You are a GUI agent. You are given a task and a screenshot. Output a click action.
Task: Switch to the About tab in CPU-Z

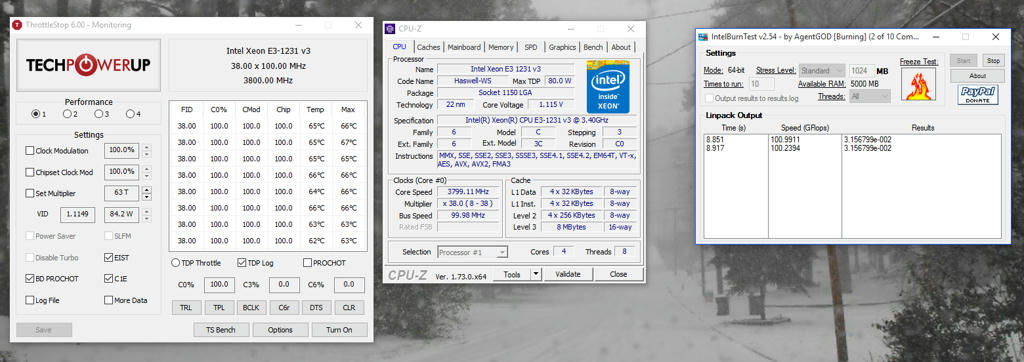coord(621,47)
